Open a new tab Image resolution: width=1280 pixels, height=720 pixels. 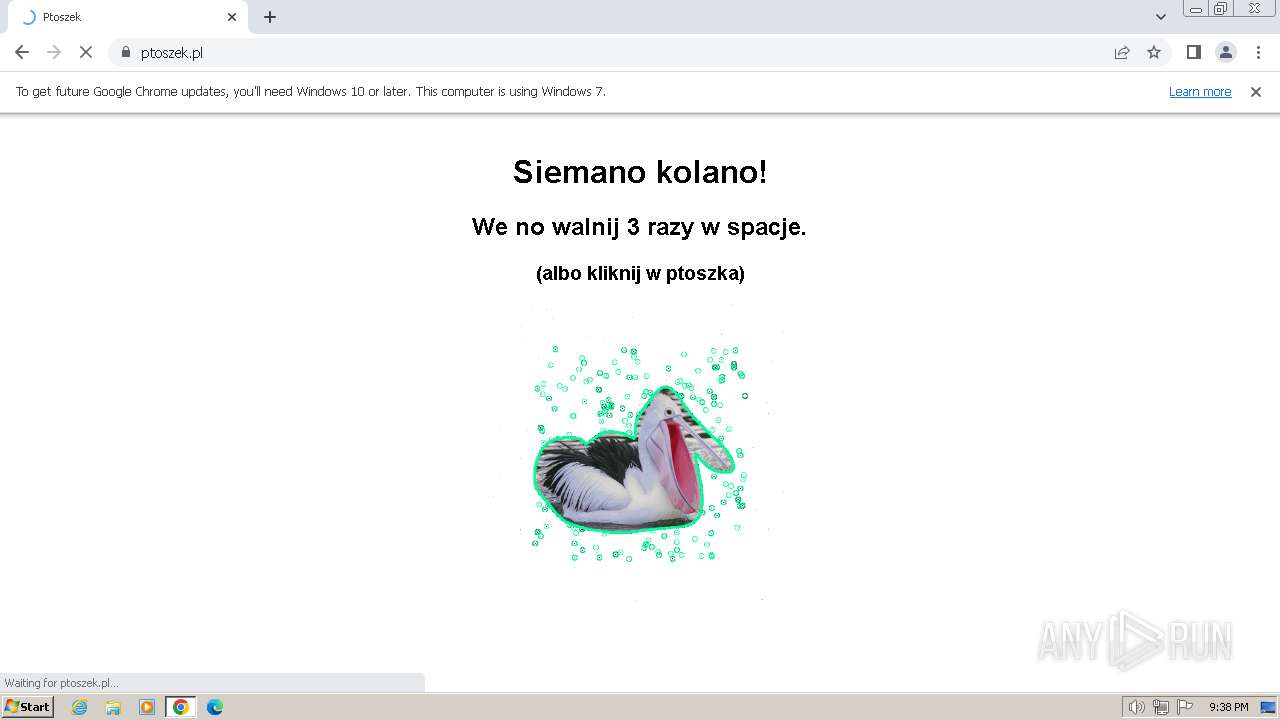270,17
